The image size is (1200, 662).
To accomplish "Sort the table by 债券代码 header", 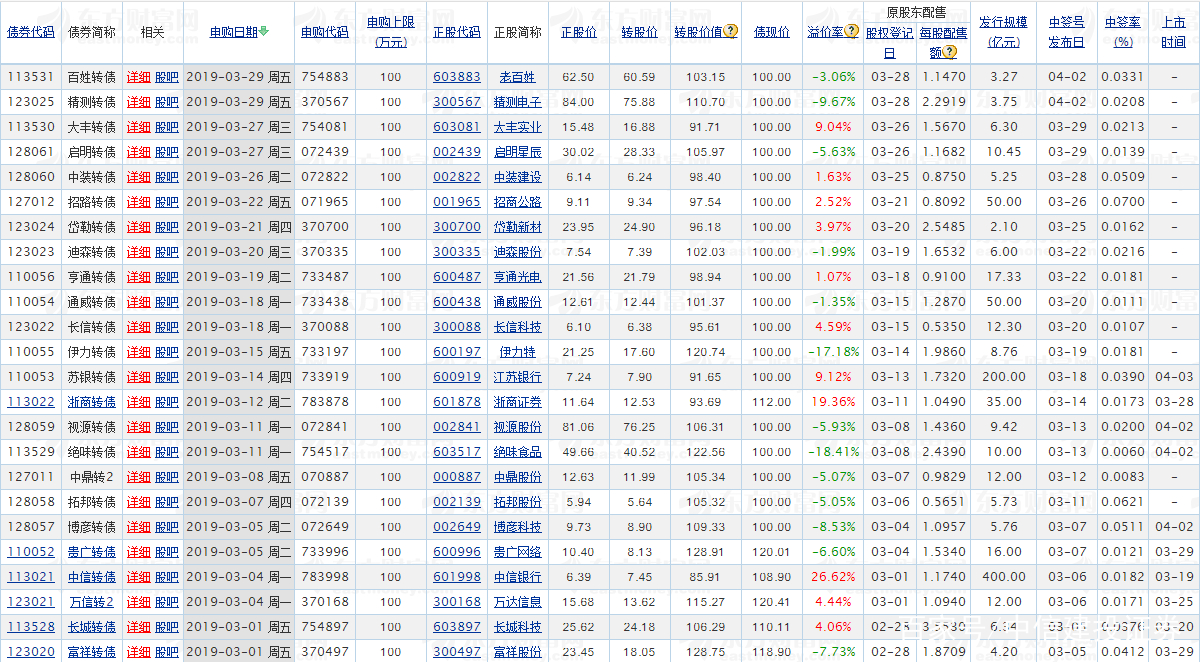I will (x=31, y=32).
